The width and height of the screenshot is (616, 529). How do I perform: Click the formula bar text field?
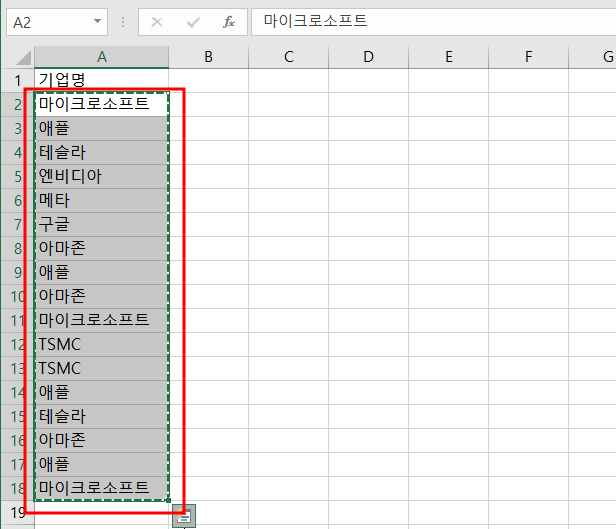click(x=434, y=22)
